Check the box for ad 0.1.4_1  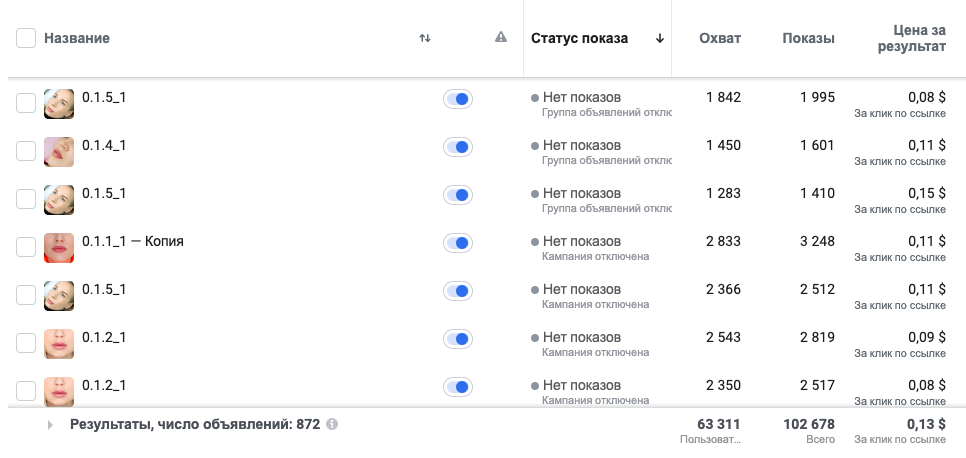pyautogui.click(x=26, y=150)
